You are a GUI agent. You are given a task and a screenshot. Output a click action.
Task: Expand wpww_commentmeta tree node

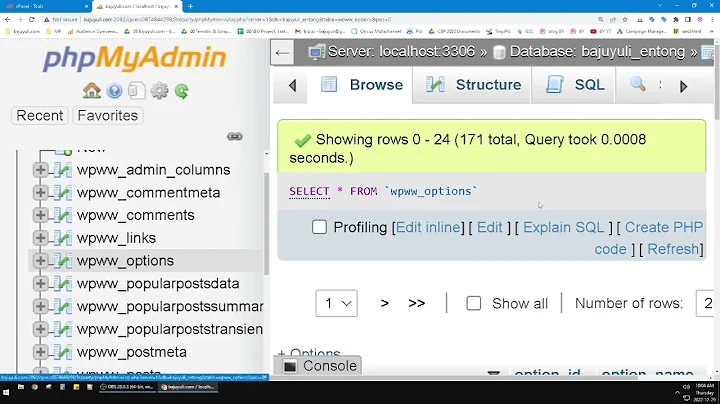pos(40,193)
